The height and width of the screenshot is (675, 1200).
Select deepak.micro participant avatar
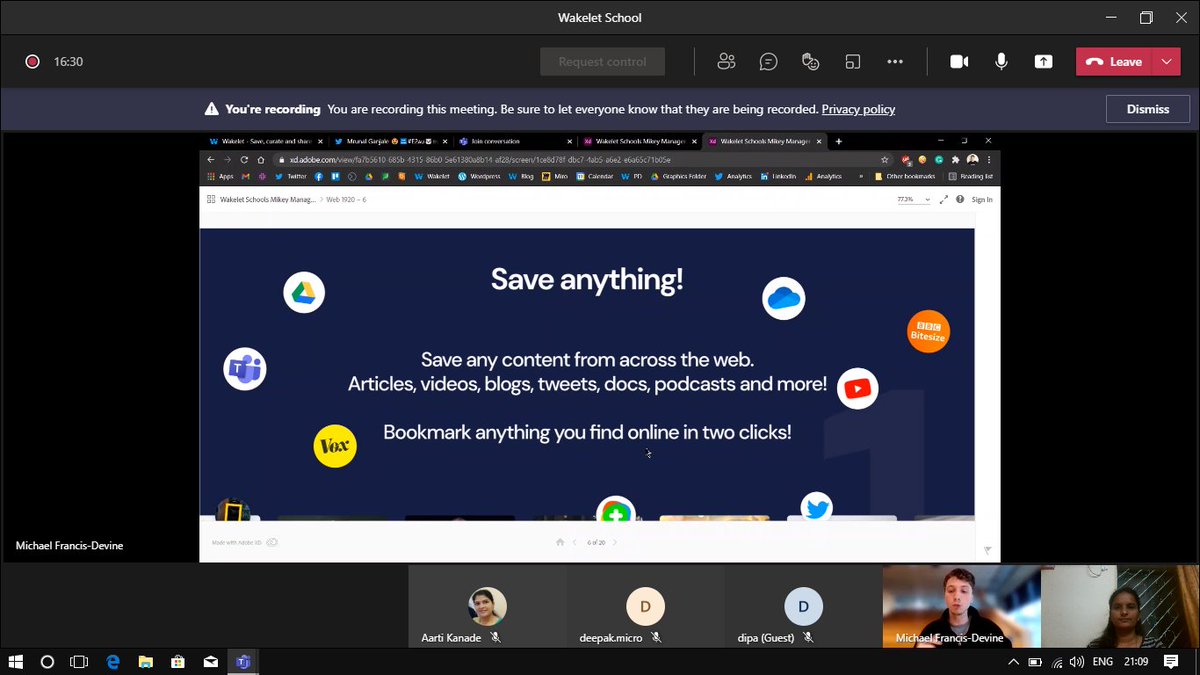[645, 606]
